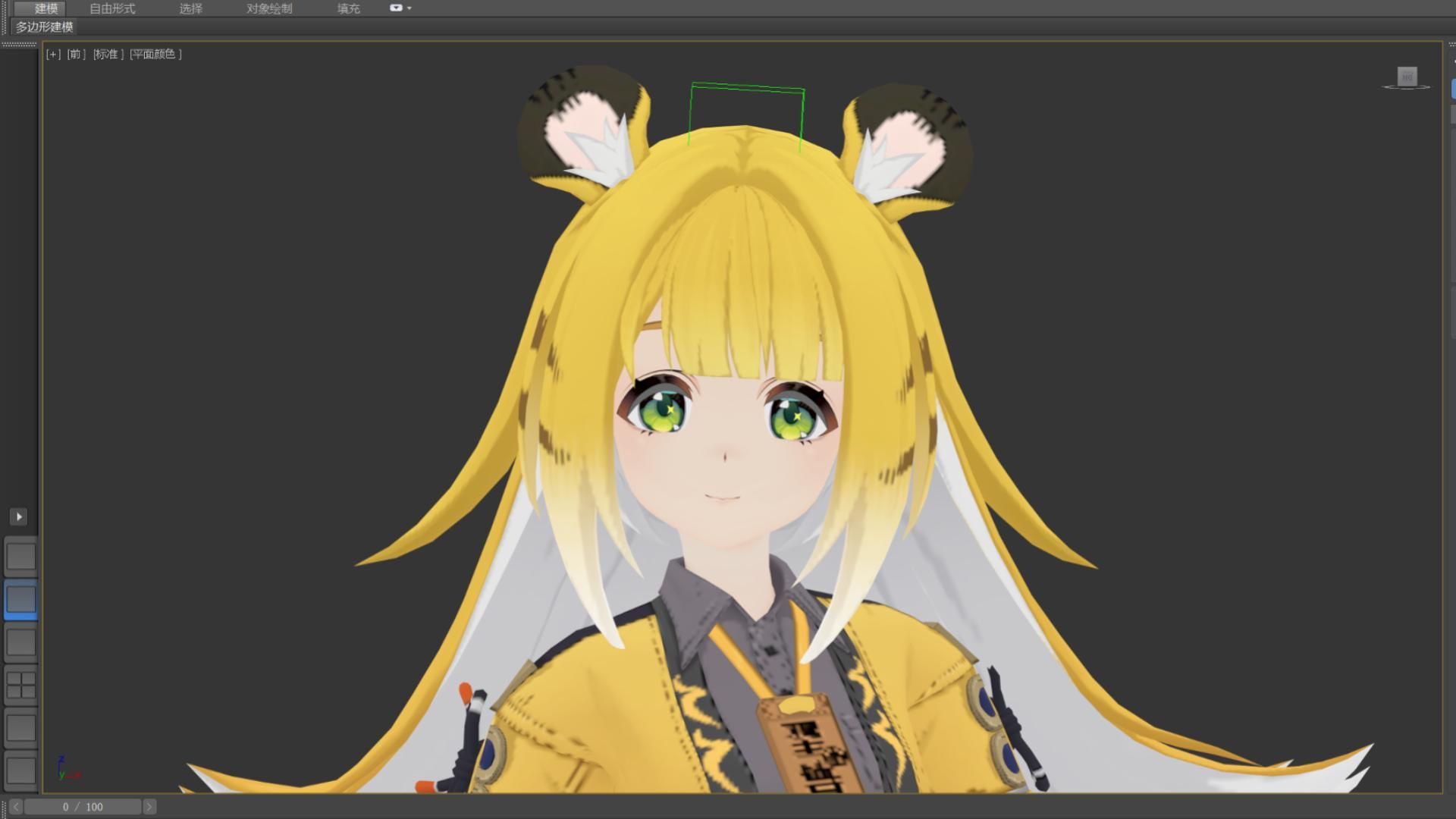1456x819 pixels.
Task: Open the 选择 ribbon tab
Action: [x=190, y=8]
